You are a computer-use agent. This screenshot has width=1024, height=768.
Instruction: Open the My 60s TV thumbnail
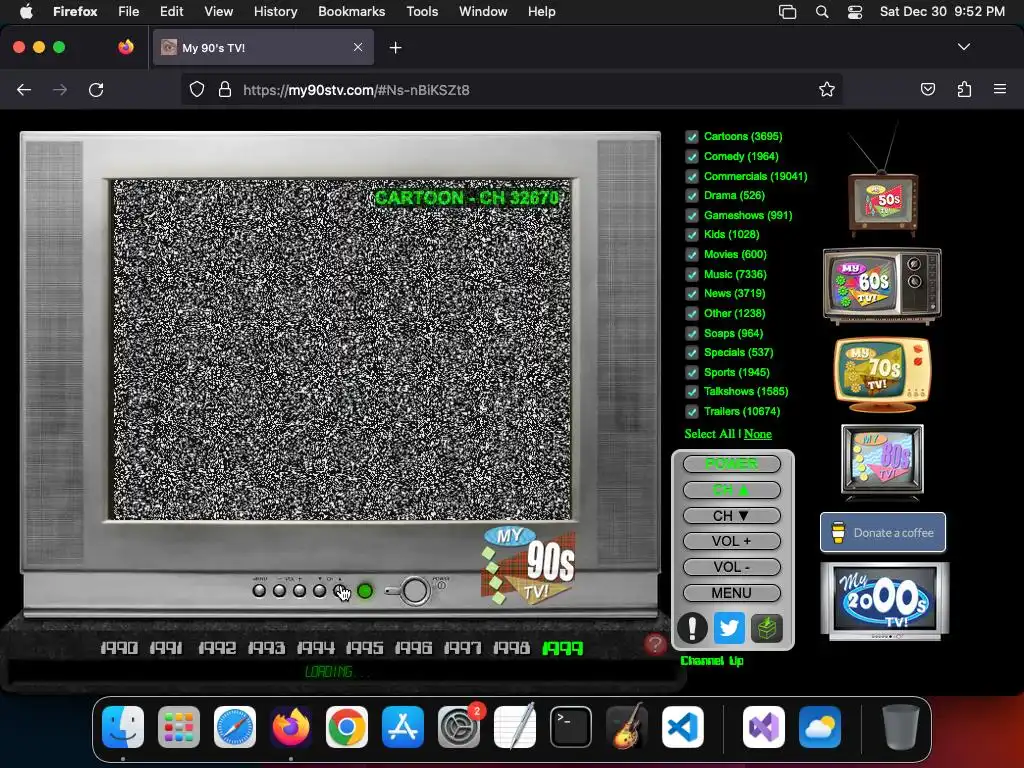(x=882, y=285)
